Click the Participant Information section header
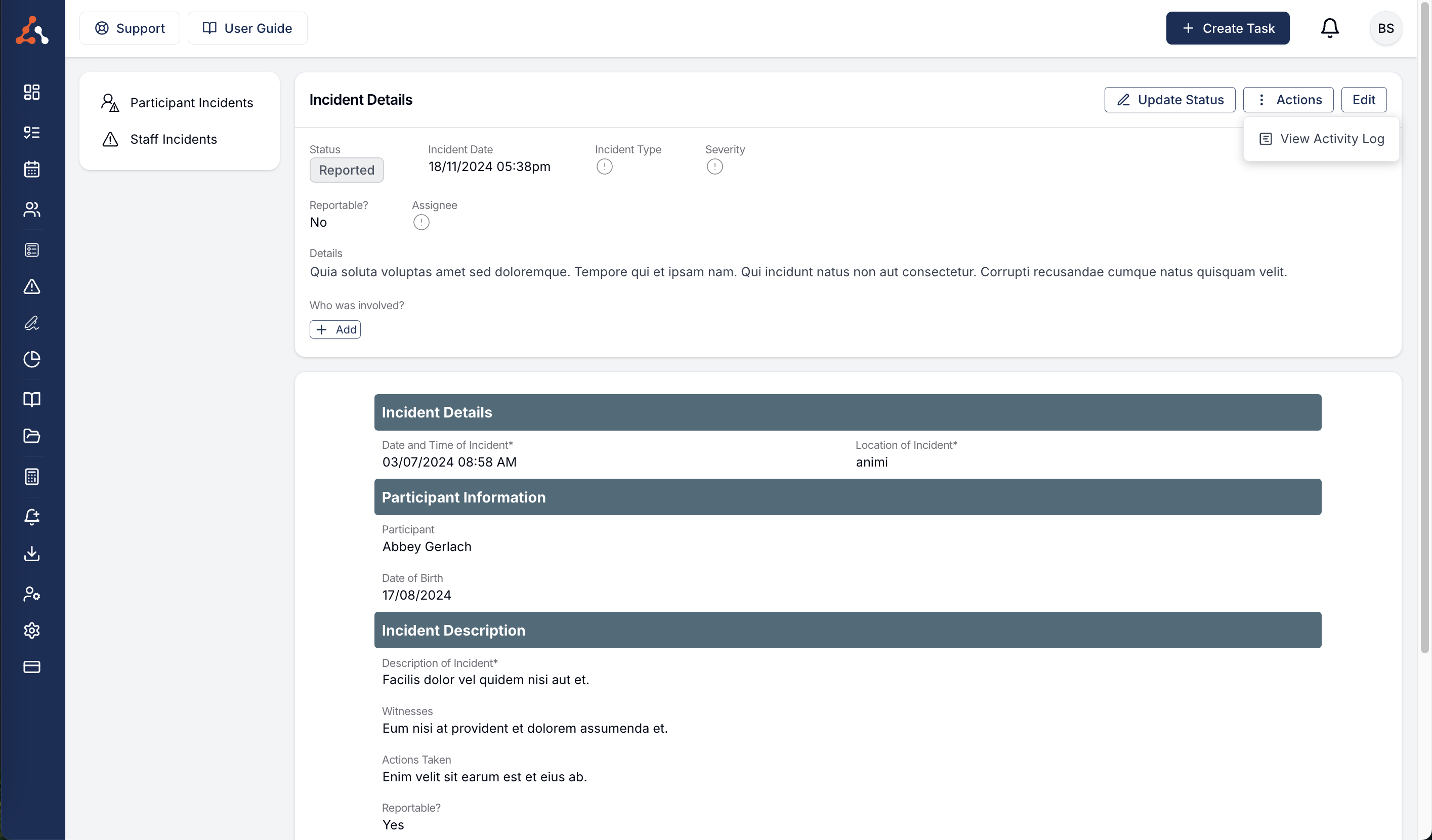This screenshot has width=1432, height=840. tap(848, 497)
